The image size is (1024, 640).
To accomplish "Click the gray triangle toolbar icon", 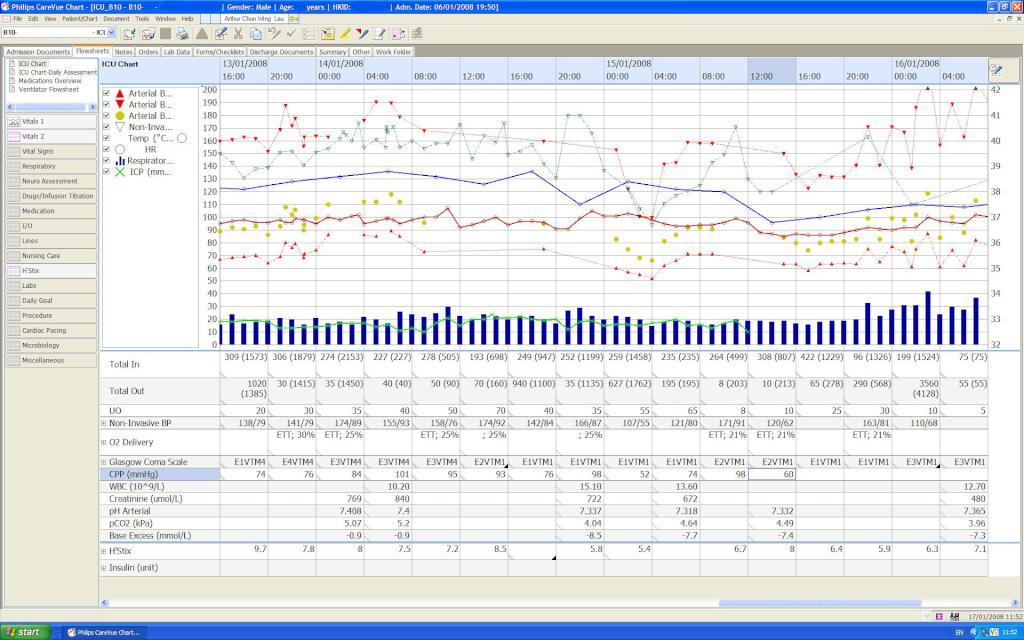I will (202, 33).
